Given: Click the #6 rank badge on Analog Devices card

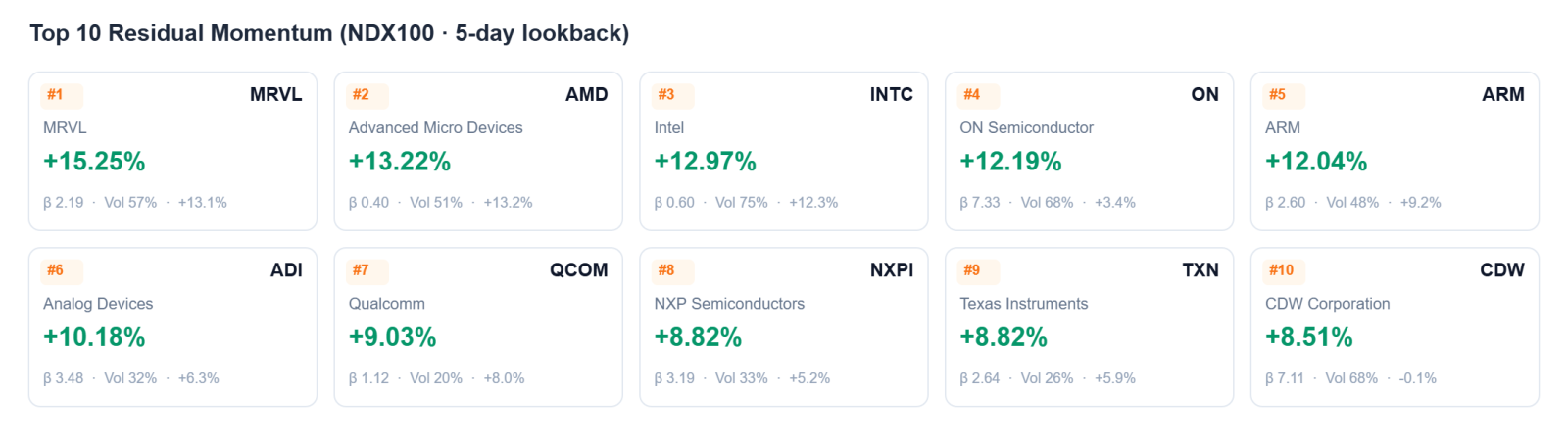Looking at the screenshot, I should pos(63,270).
